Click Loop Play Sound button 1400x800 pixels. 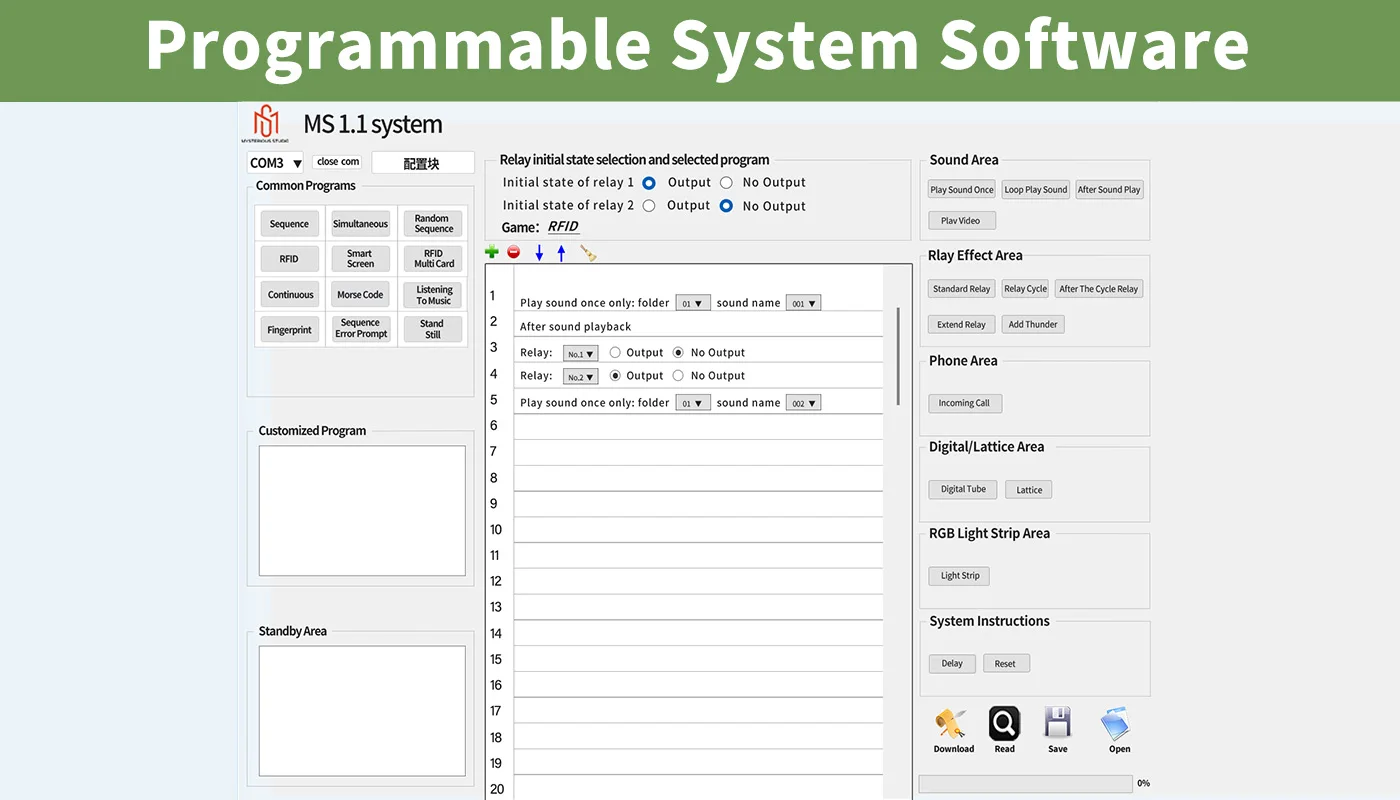1036,190
